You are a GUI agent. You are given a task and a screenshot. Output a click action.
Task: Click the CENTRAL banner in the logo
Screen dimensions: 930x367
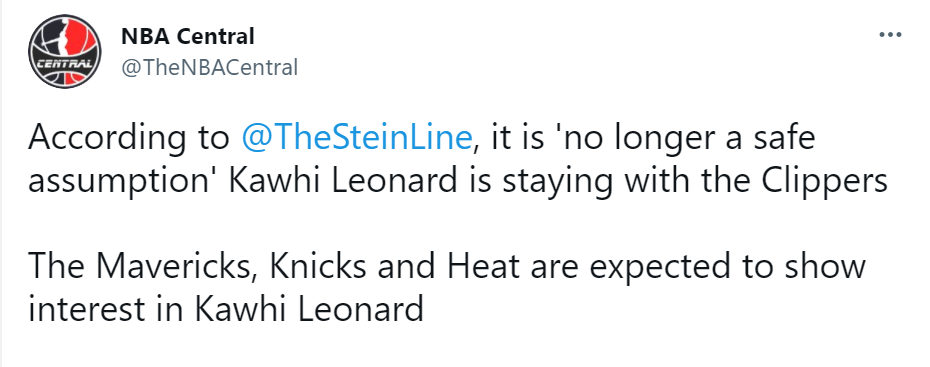tap(65, 63)
